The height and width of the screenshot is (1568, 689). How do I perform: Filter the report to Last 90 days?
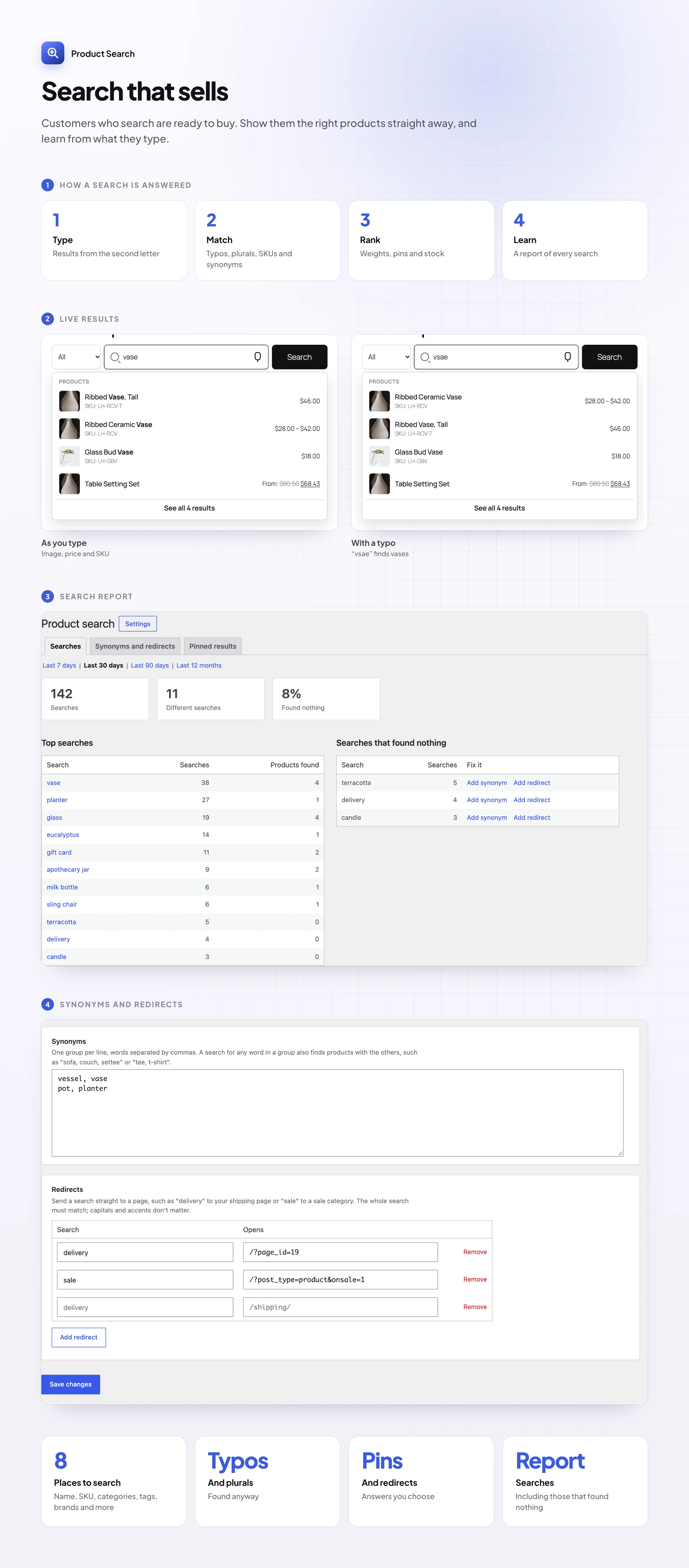point(150,665)
